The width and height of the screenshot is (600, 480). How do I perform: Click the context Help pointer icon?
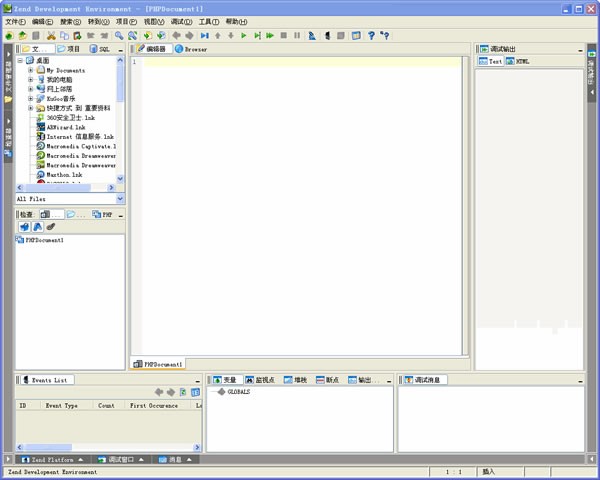(x=385, y=36)
